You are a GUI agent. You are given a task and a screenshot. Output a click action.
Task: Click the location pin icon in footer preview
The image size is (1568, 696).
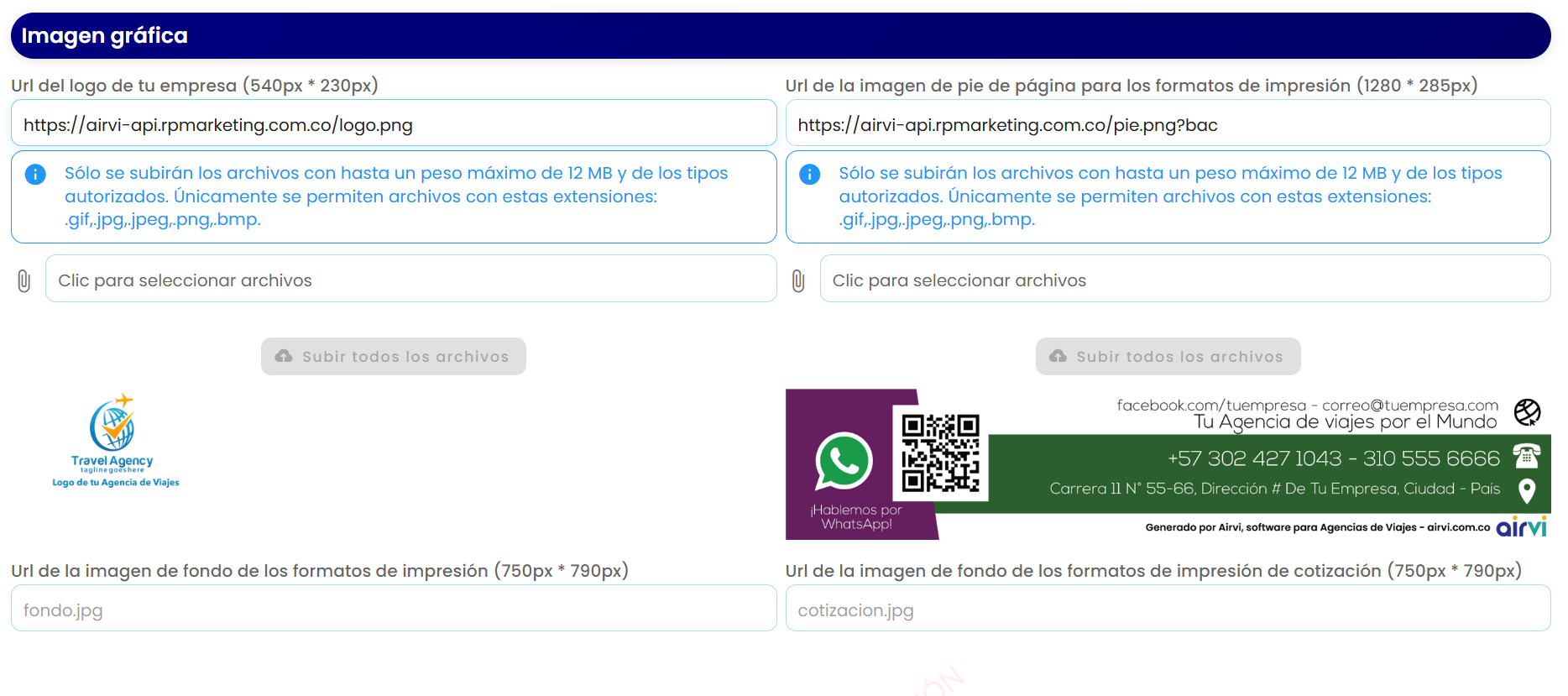[1527, 490]
